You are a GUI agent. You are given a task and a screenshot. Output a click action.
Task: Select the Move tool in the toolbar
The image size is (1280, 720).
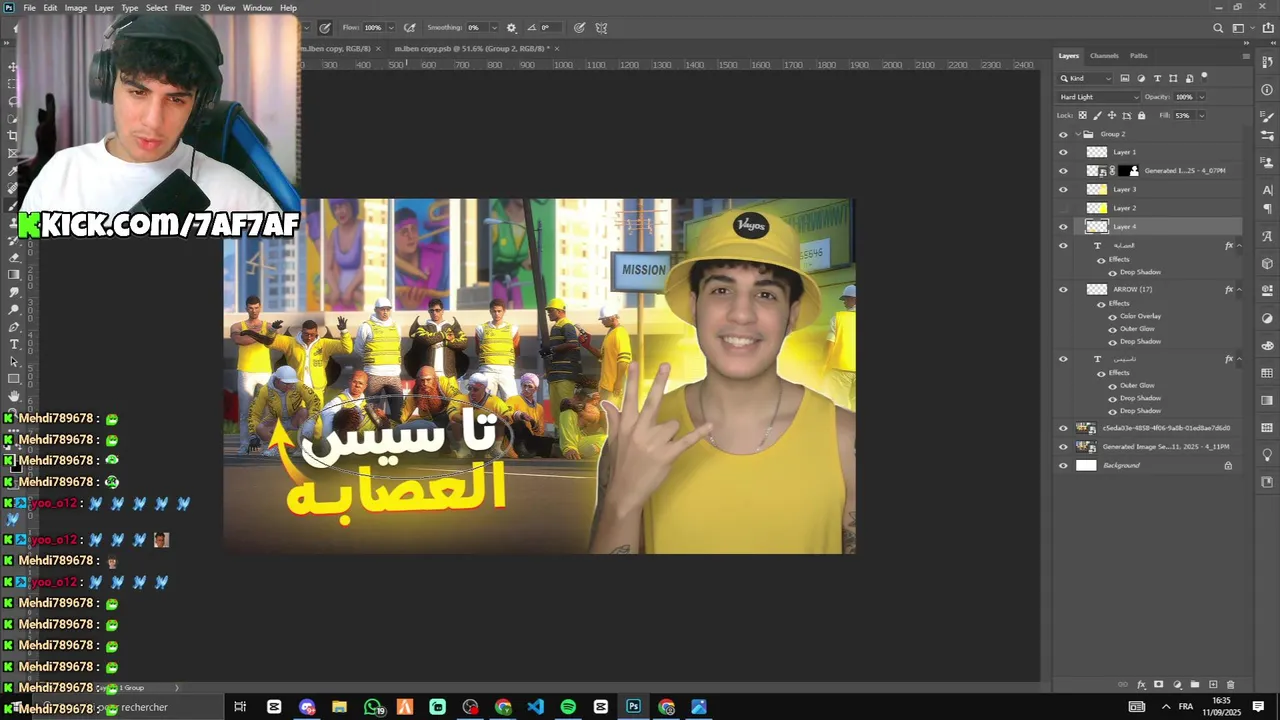13,66
